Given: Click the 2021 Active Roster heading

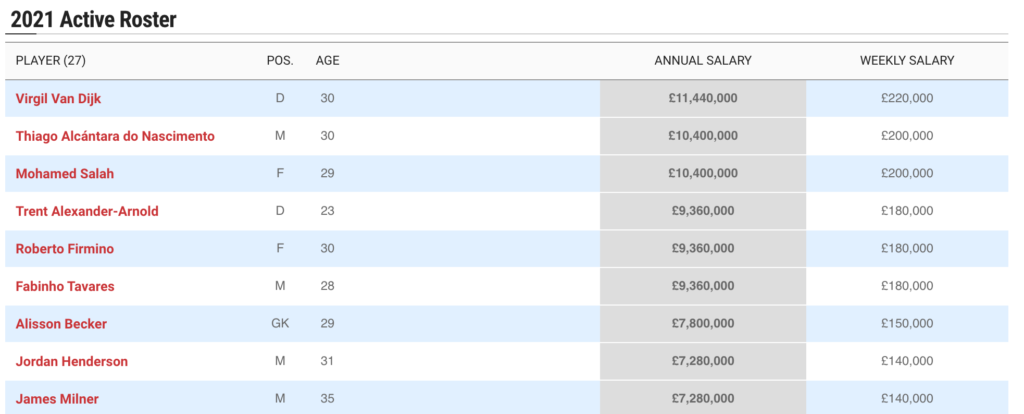Looking at the screenshot, I should click(x=94, y=19).
